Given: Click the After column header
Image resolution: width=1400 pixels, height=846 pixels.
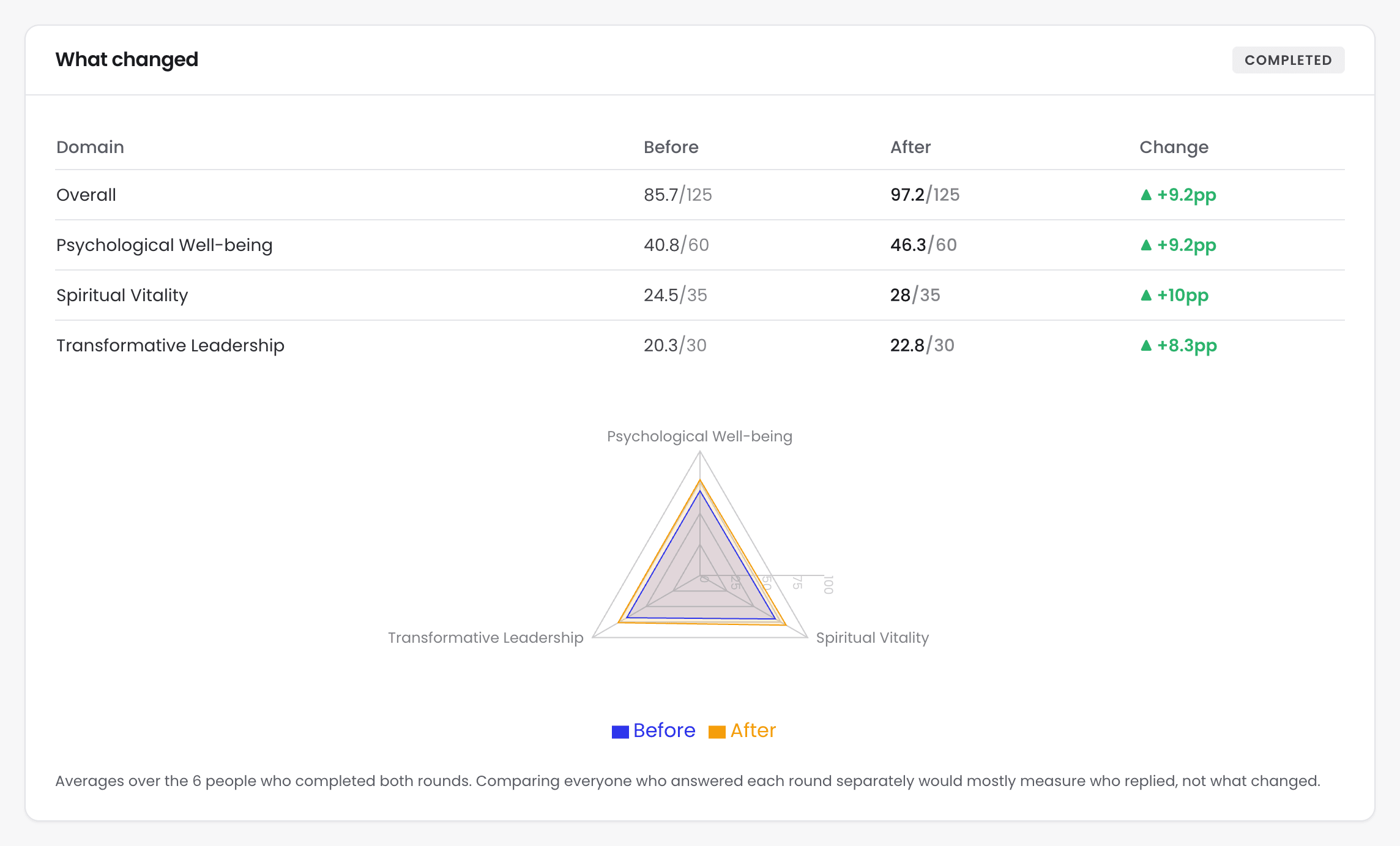Looking at the screenshot, I should (910, 147).
